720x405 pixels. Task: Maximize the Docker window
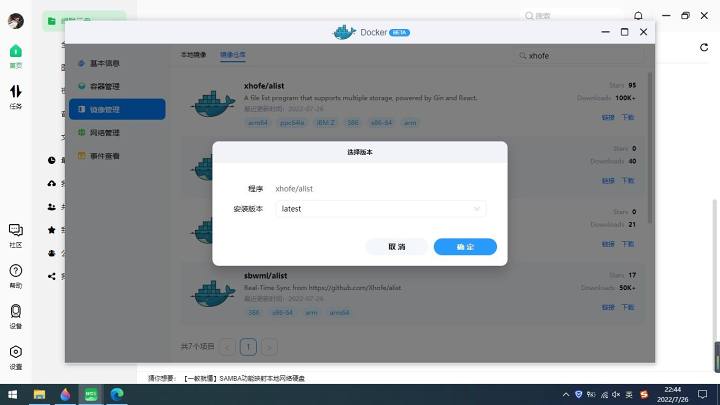(x=624, y=32)
